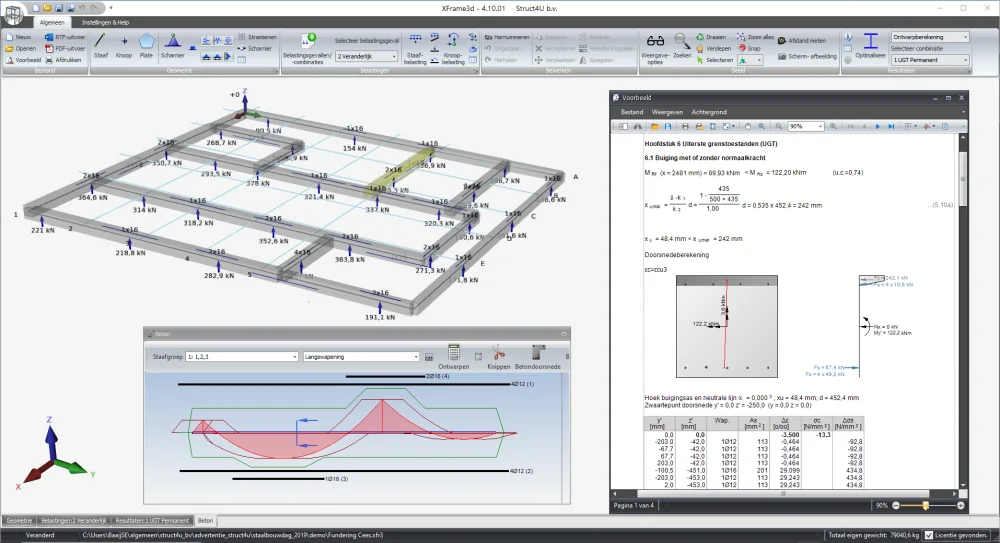Toggle Snap on or off

point(749,48)
